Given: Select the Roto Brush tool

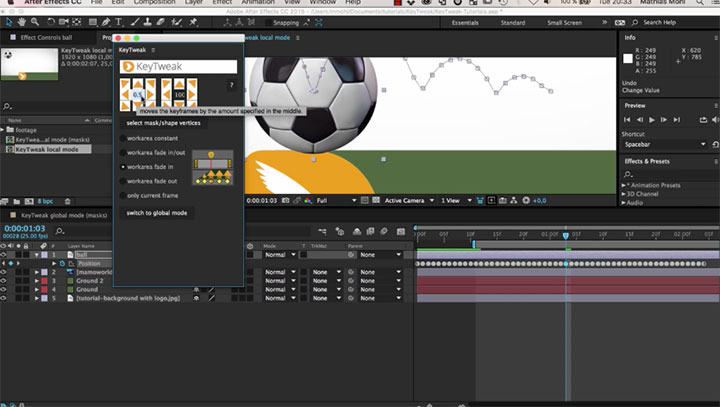Looking at the screenshot, I should 176,22.
